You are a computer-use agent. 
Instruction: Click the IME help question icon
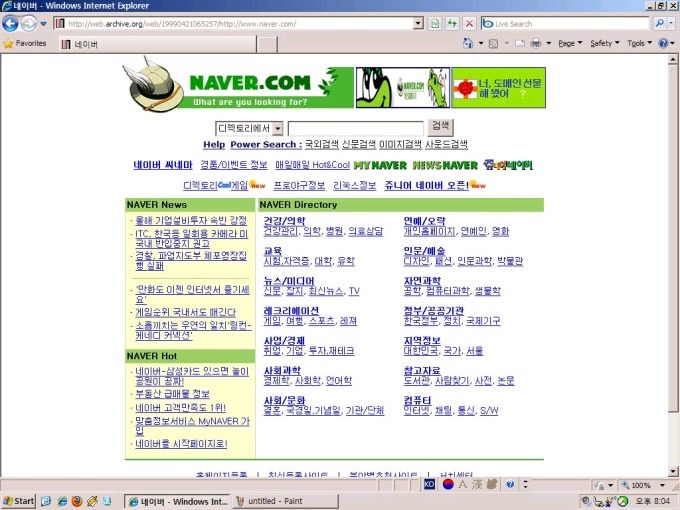click(510, 484)
